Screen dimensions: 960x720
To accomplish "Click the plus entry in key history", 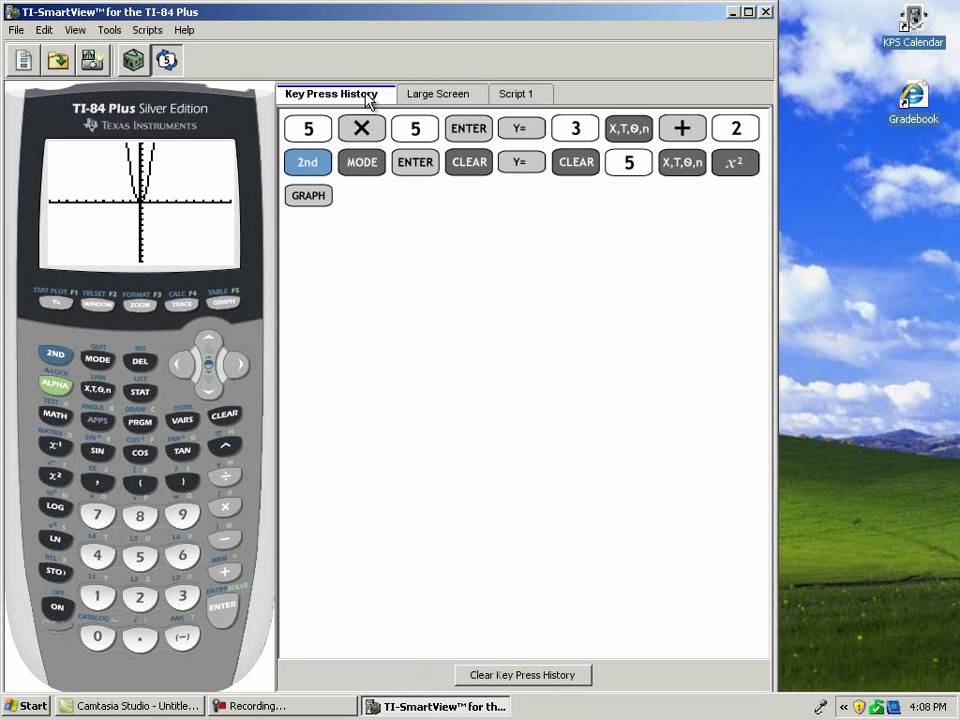I will coord(682,128).
